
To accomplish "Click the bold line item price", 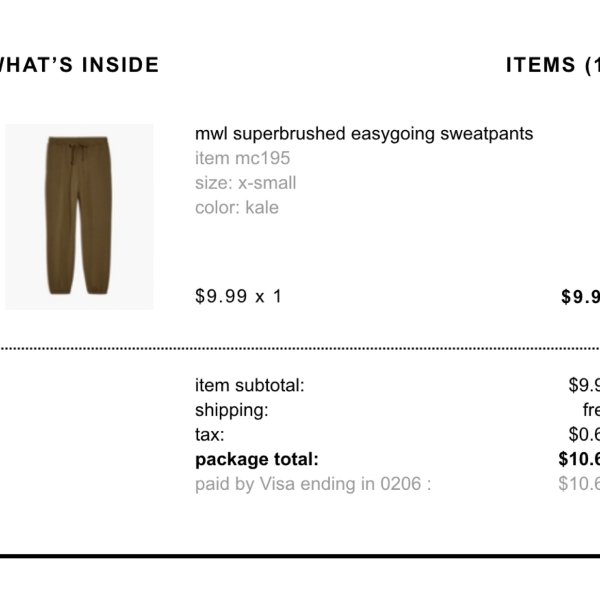I will (x=580, y=297).
